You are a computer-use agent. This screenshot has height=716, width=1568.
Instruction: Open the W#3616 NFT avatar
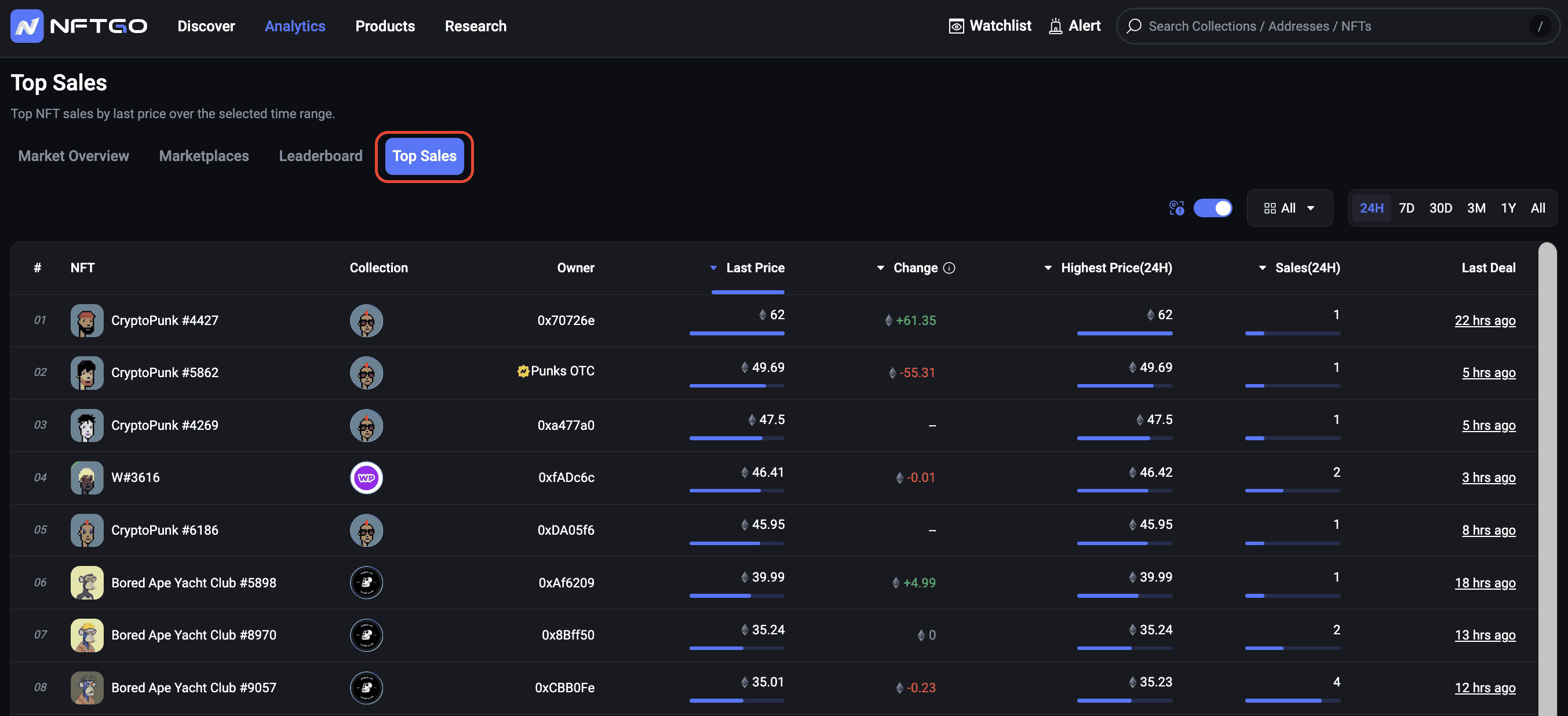coord(87,478)
